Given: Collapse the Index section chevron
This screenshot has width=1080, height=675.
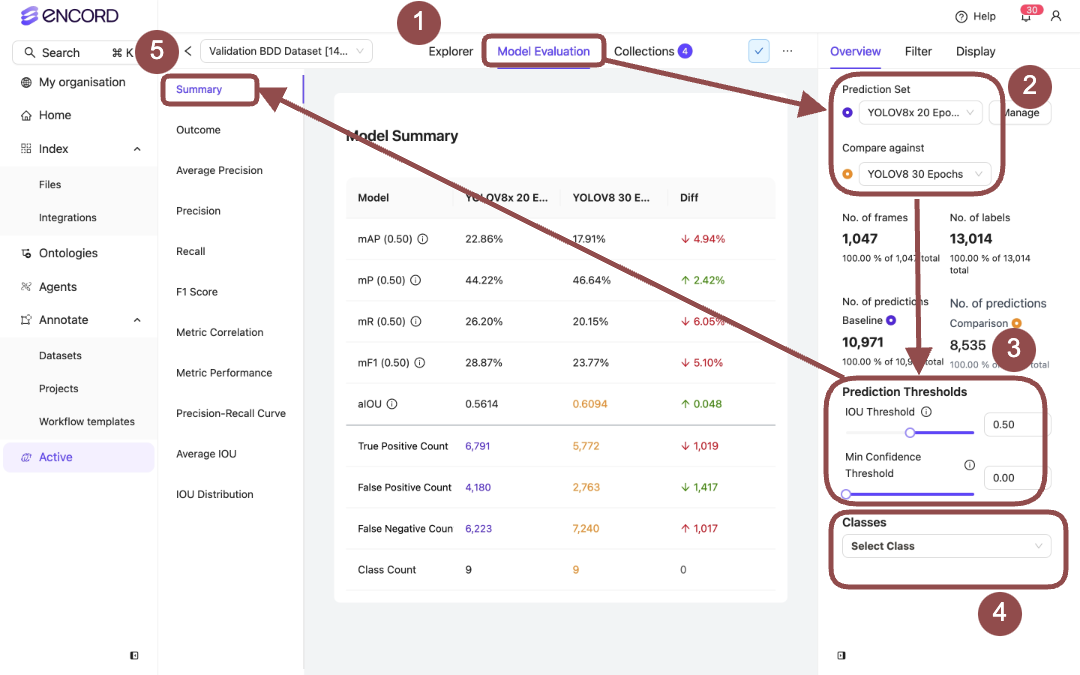Looking at the screenshot, I should point(137,149).
